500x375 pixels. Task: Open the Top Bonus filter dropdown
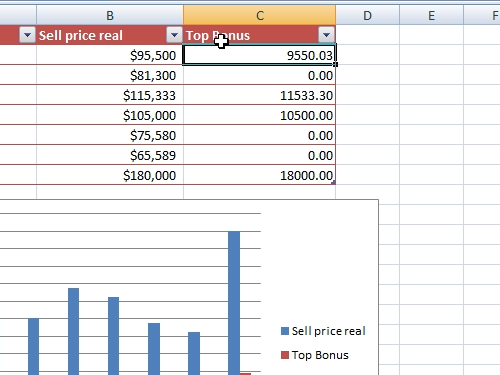pos(326,35)
